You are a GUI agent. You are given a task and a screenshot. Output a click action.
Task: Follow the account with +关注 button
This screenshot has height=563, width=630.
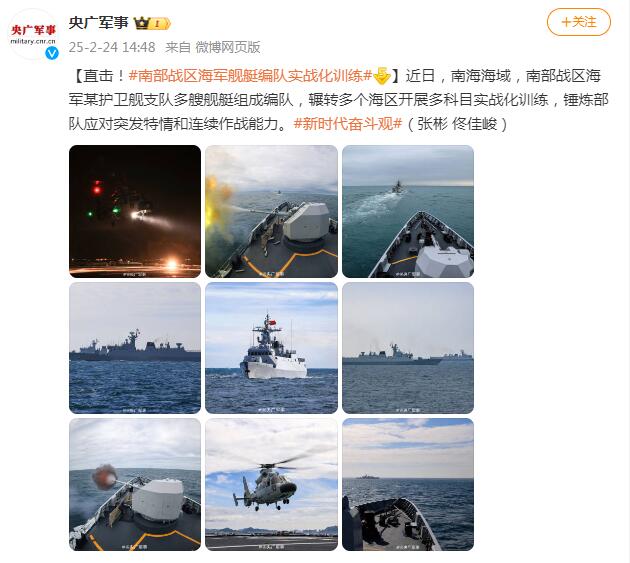point(579,22)
